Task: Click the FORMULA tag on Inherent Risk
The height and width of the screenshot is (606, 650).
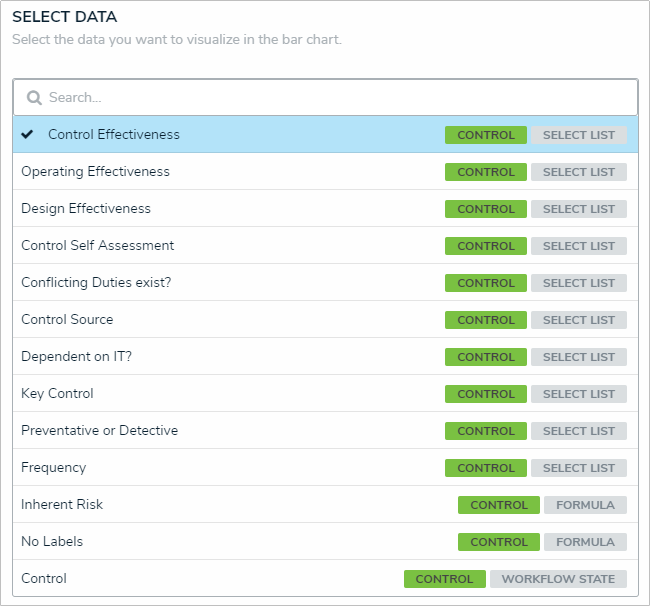Action: coord(585,505)
